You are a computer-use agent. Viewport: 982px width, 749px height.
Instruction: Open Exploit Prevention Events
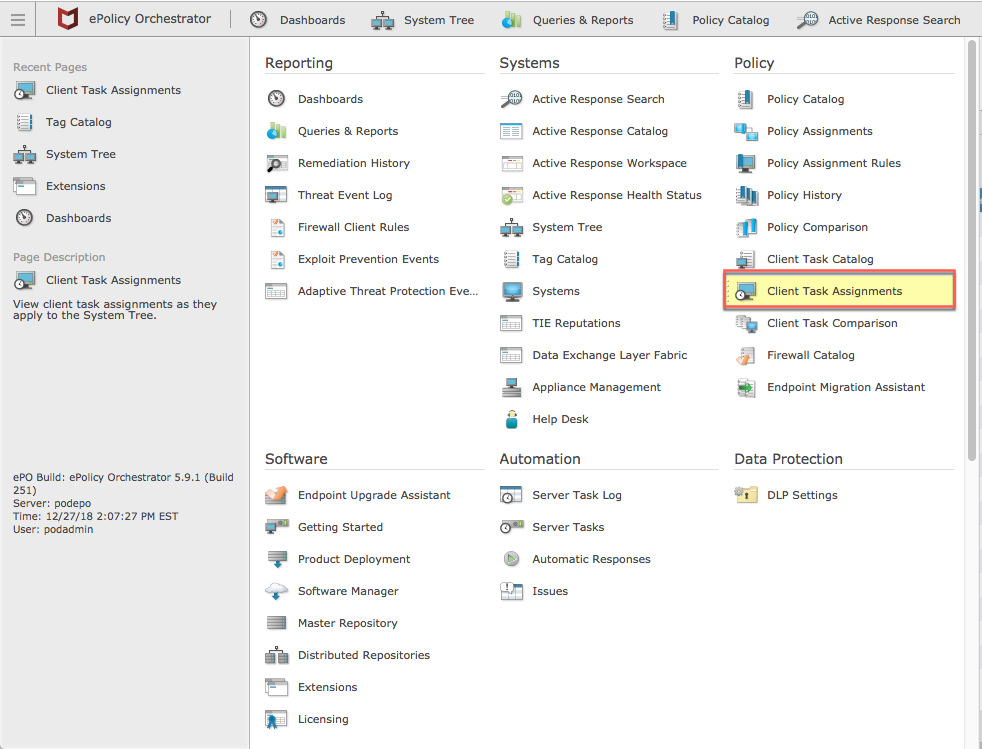pyautogui.click(x=368, y=259)
